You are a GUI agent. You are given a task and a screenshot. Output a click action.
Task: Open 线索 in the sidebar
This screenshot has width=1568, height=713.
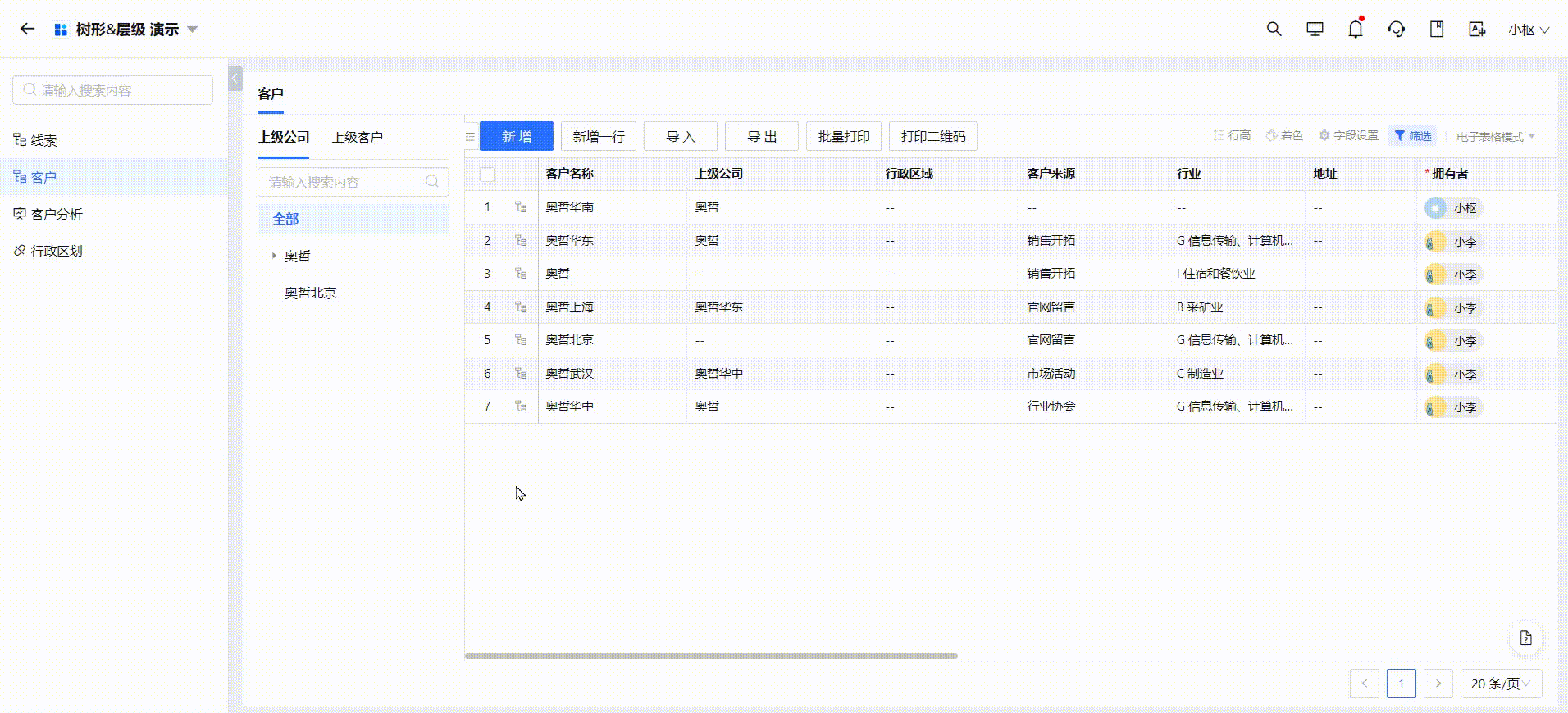pos(113,140)
